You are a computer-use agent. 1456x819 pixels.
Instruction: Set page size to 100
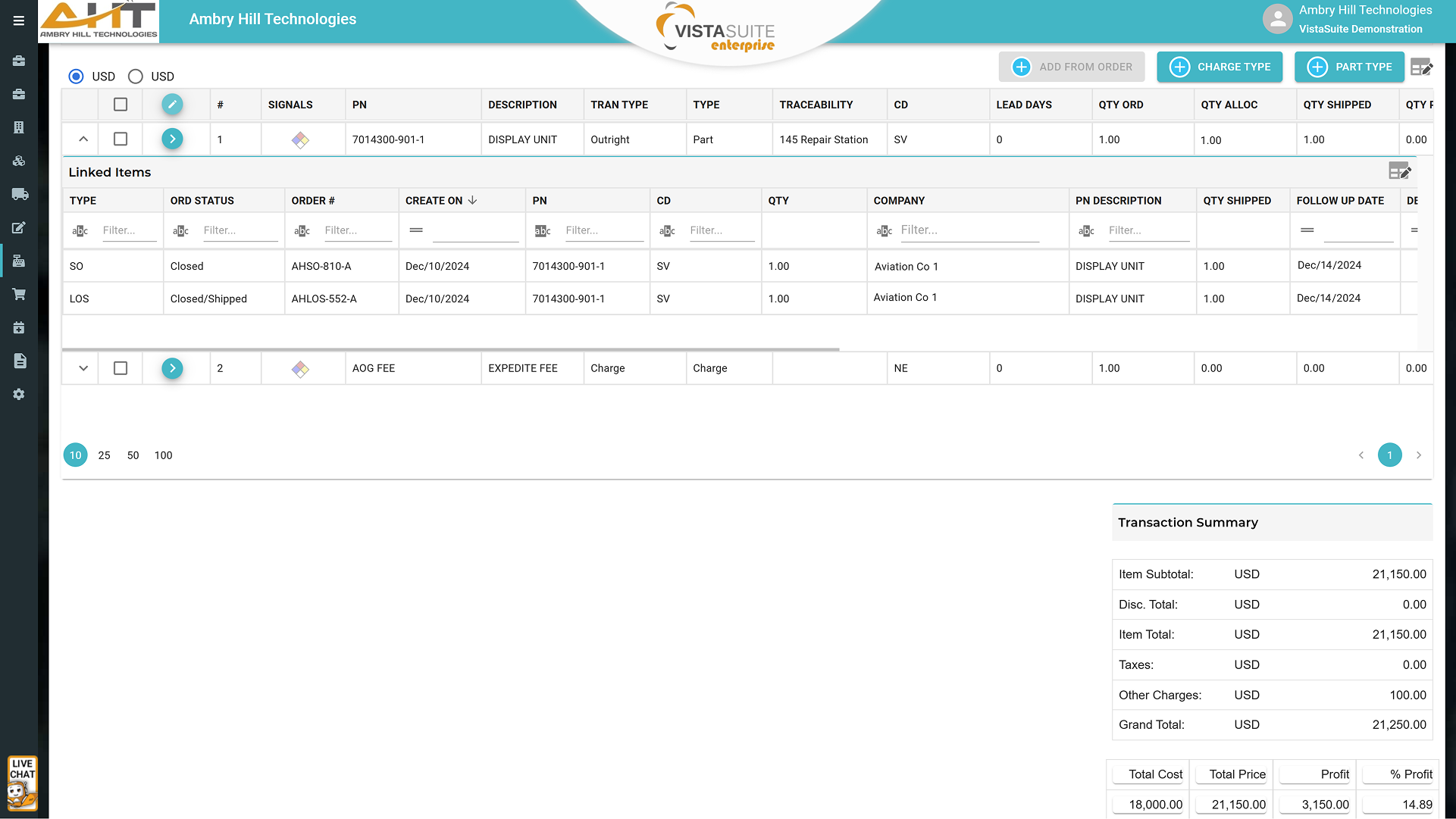[163, 455]
